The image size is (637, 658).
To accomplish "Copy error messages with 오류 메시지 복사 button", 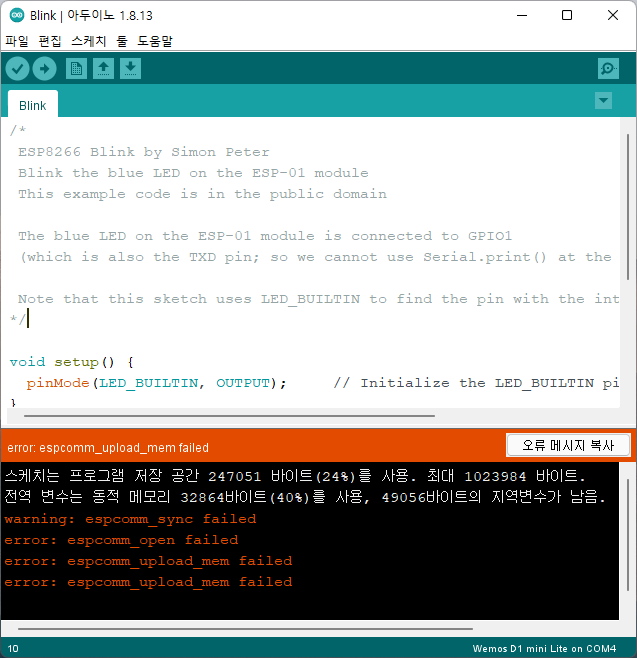I will (568, 445).
